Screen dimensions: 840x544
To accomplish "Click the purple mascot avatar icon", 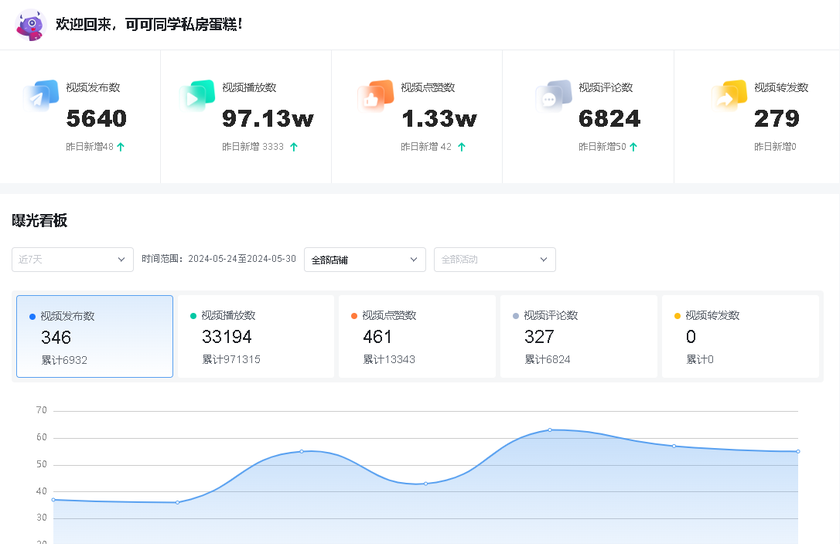I will pos(30,24).
